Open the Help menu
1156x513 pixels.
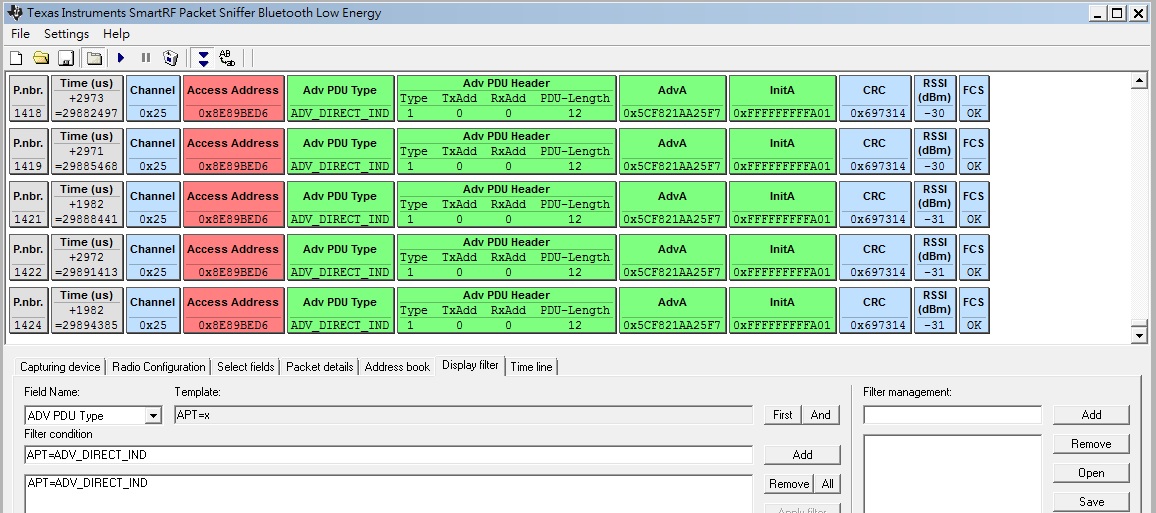click(116, 34)
